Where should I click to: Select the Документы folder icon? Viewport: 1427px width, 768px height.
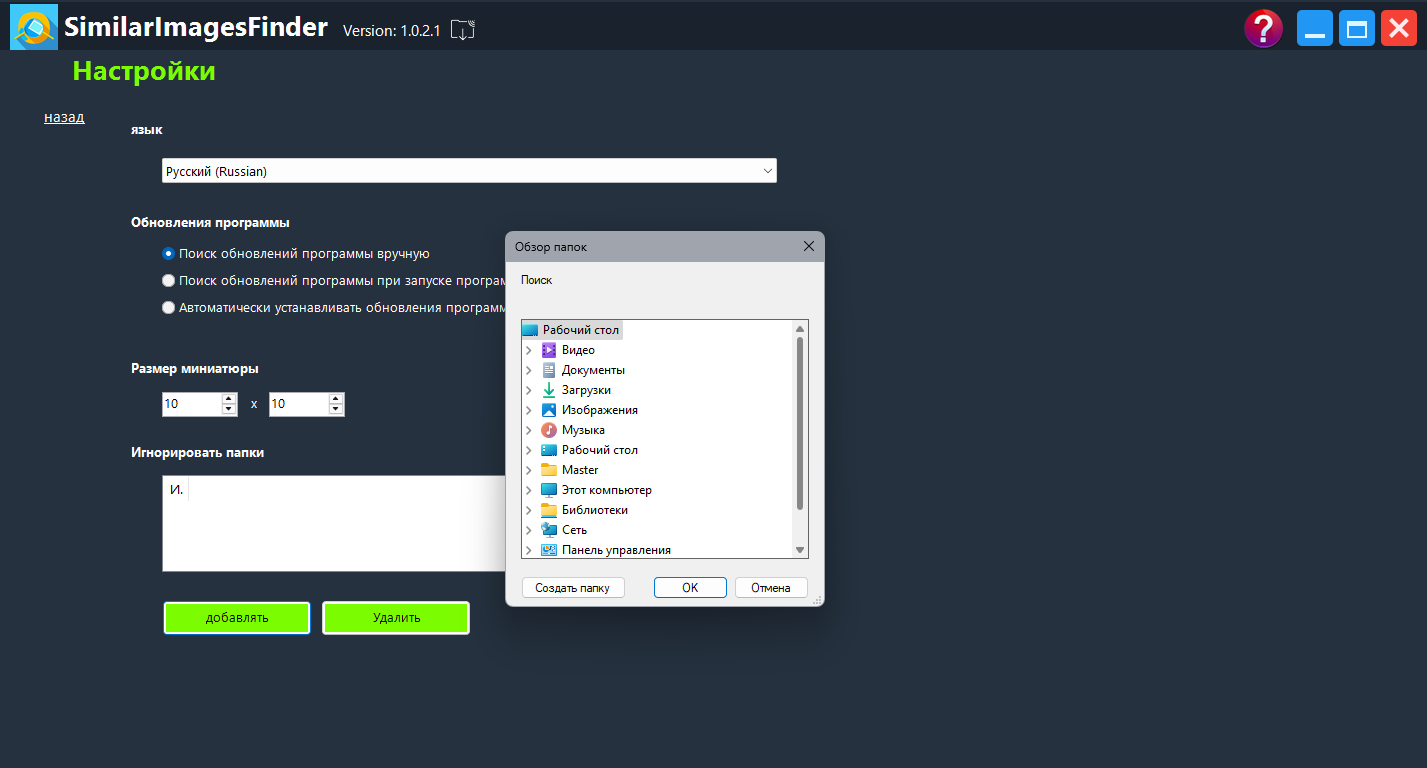548,370
